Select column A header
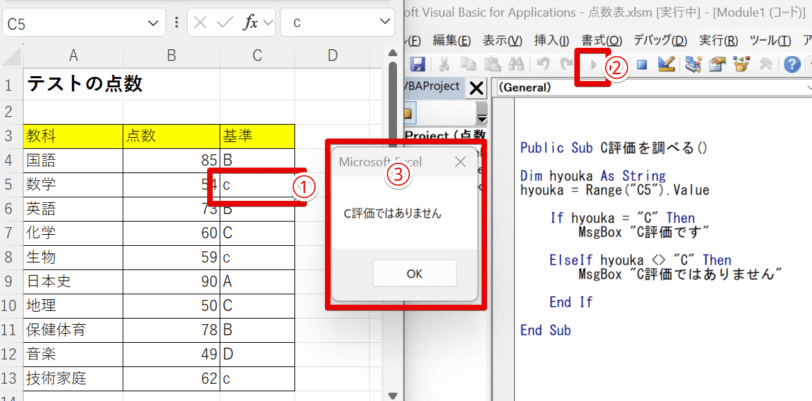This screenshot has height=401, width=812. click(73, 56)
